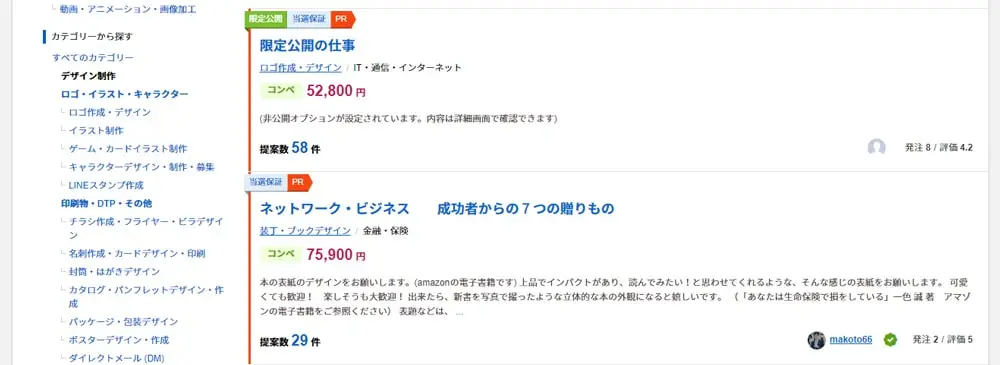This screenshot has height=365, width=1000.
Task: Open makoto66 user profile link
Action: 851,339
